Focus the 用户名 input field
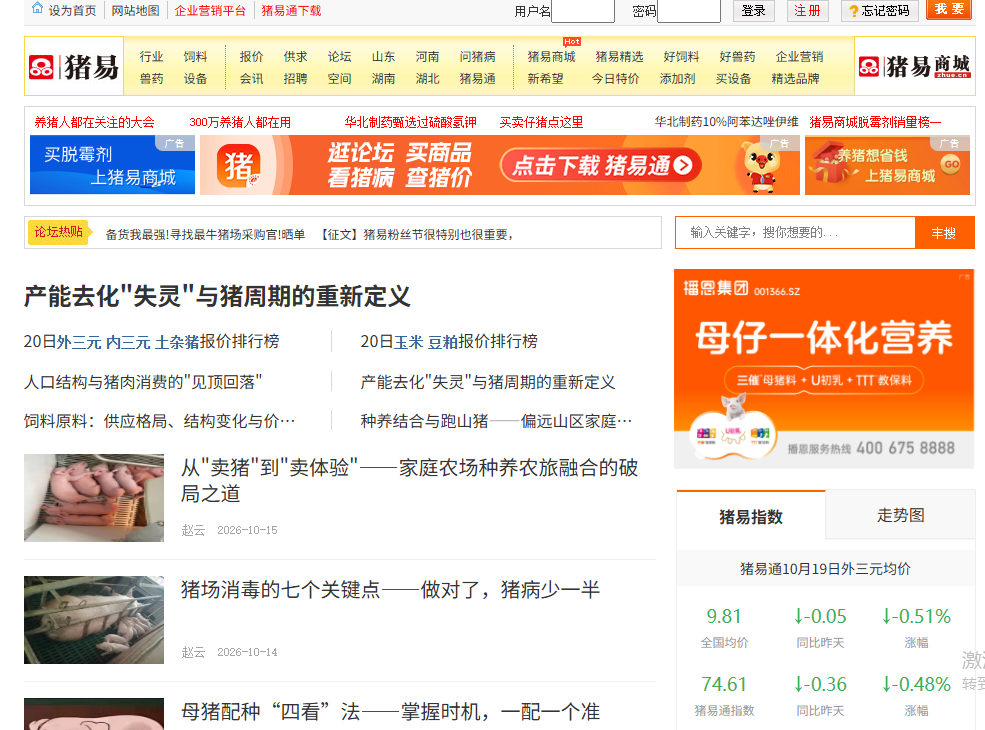985x730 pixels. point(582,11)
